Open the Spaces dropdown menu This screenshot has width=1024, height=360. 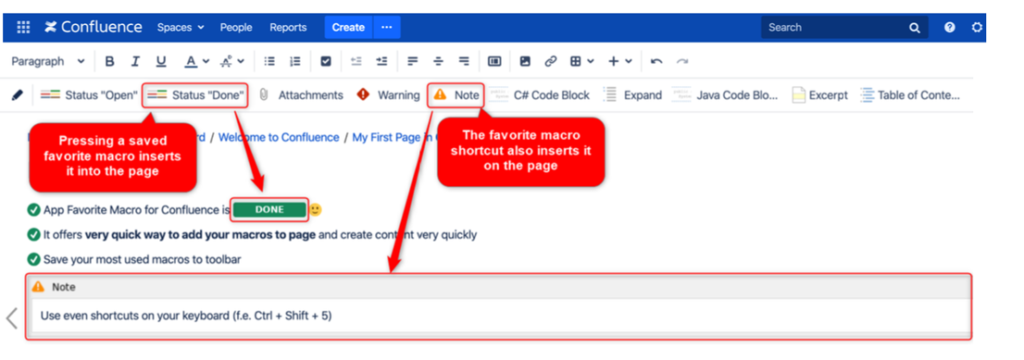(x=180, y=27)
